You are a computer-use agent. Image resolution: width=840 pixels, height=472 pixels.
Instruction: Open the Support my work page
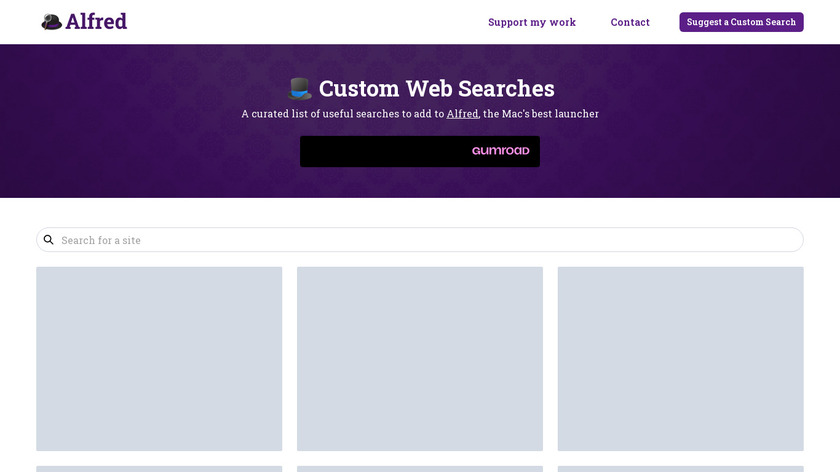point(532,22)
